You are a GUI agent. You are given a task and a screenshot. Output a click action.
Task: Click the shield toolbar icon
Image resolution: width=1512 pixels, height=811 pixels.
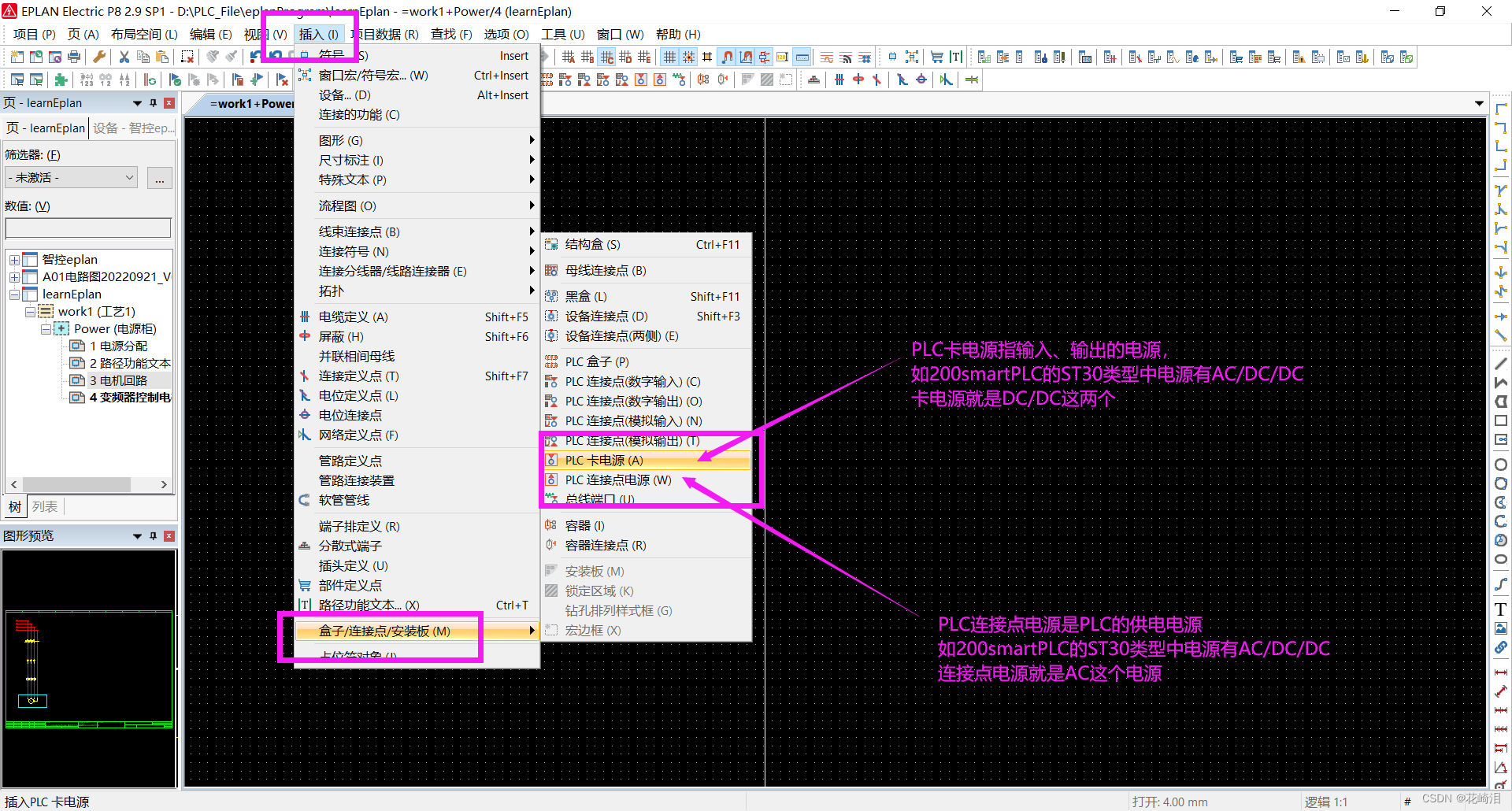point(858,80)
